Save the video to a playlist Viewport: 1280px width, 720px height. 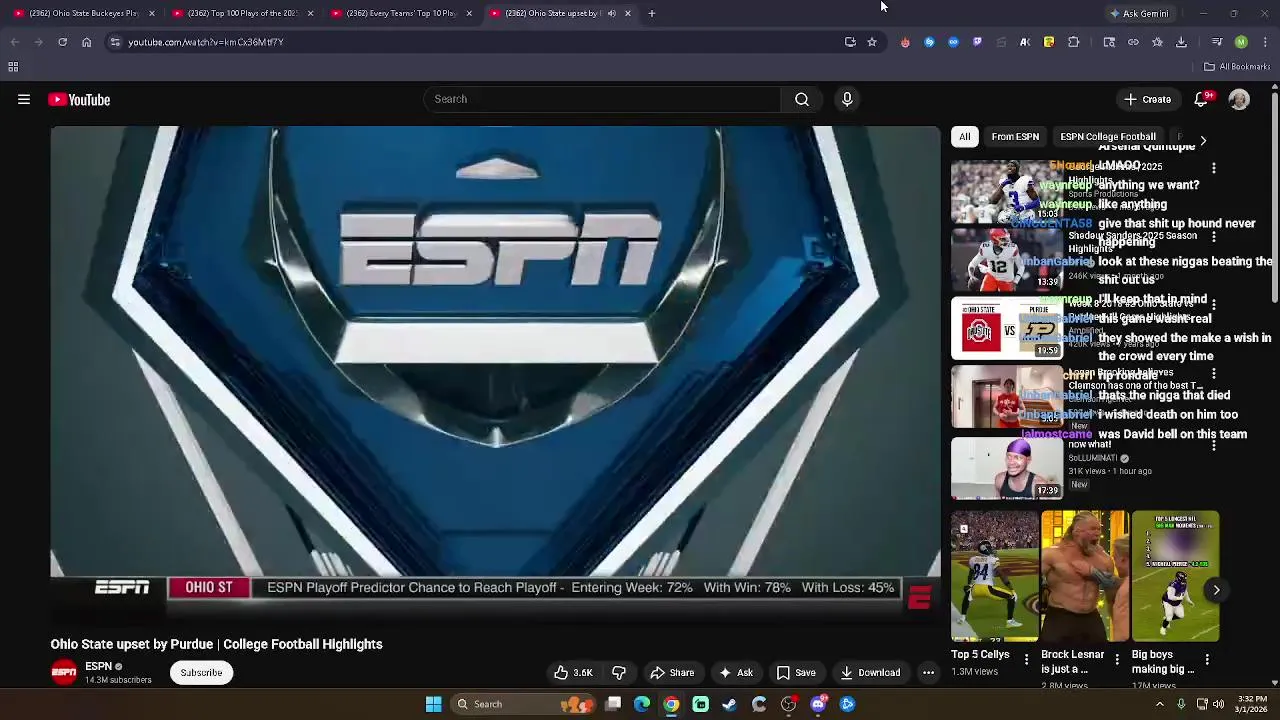coord(796,673)
